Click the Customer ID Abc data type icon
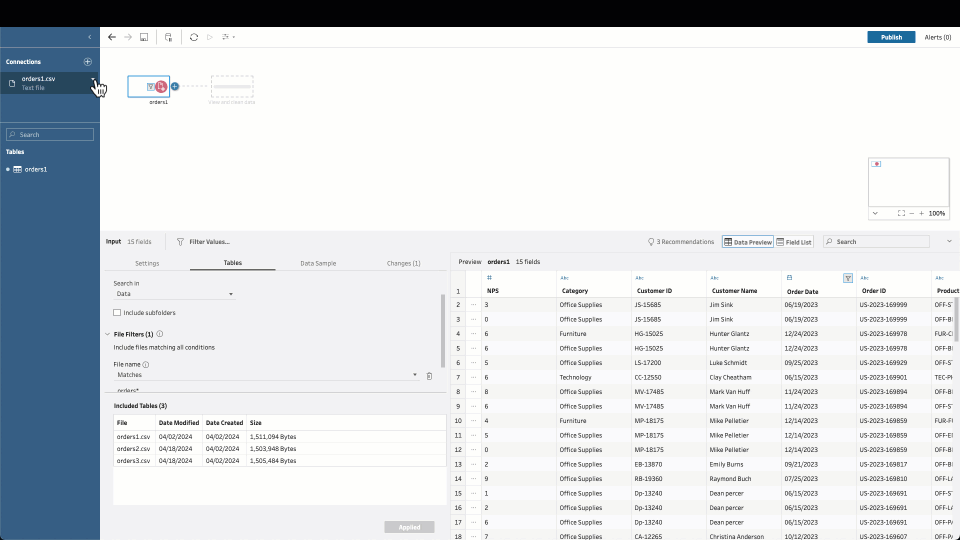The image size is (960, 540). pos(639,278)
